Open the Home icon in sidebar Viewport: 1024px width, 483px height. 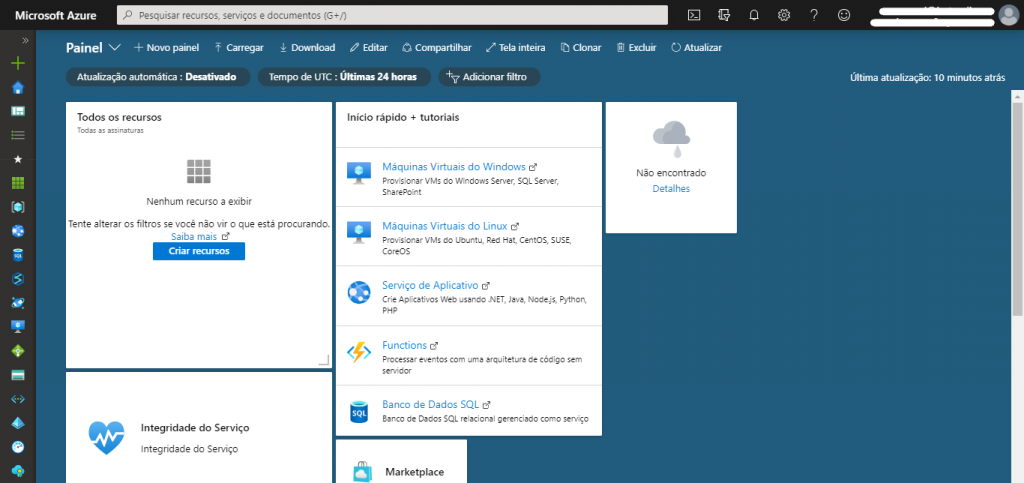pyautogui.click(x=17, y=87)
